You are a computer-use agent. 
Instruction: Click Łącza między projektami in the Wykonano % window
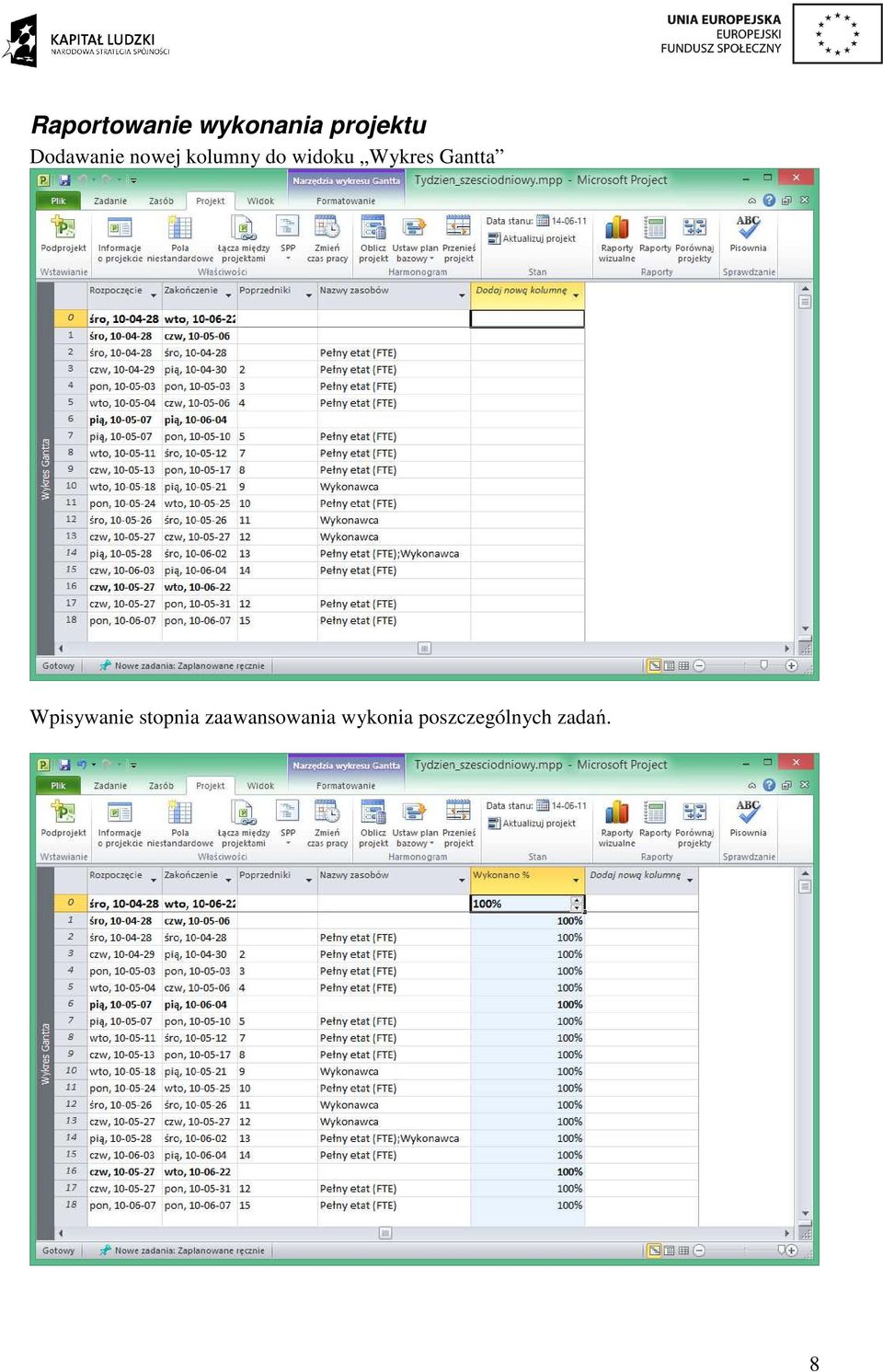pyautogui.click(x=243, y=823)
